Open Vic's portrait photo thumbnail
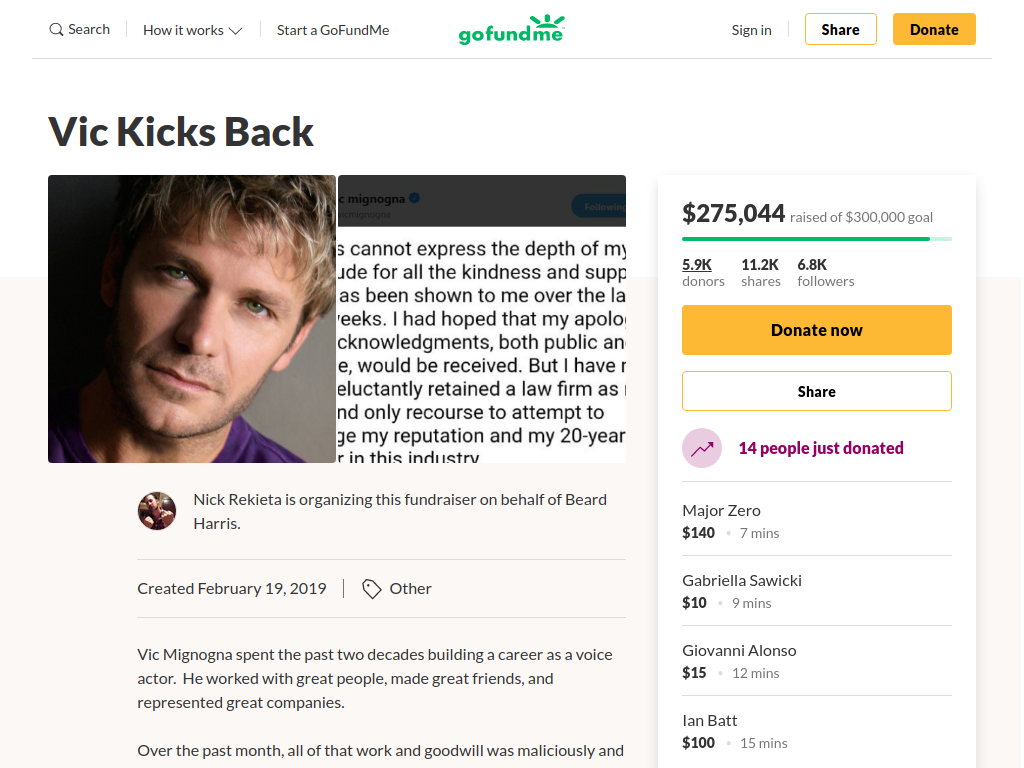The height and width of the screenshot is (768, 1024). 192,319
